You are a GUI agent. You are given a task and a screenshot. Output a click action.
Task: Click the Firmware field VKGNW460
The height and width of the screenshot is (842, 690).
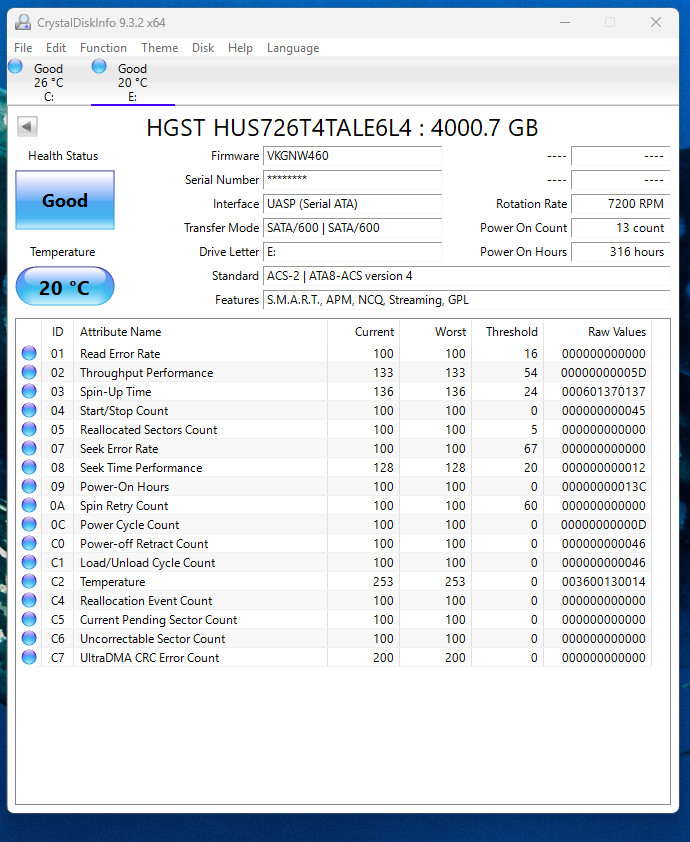coord(352,156)
